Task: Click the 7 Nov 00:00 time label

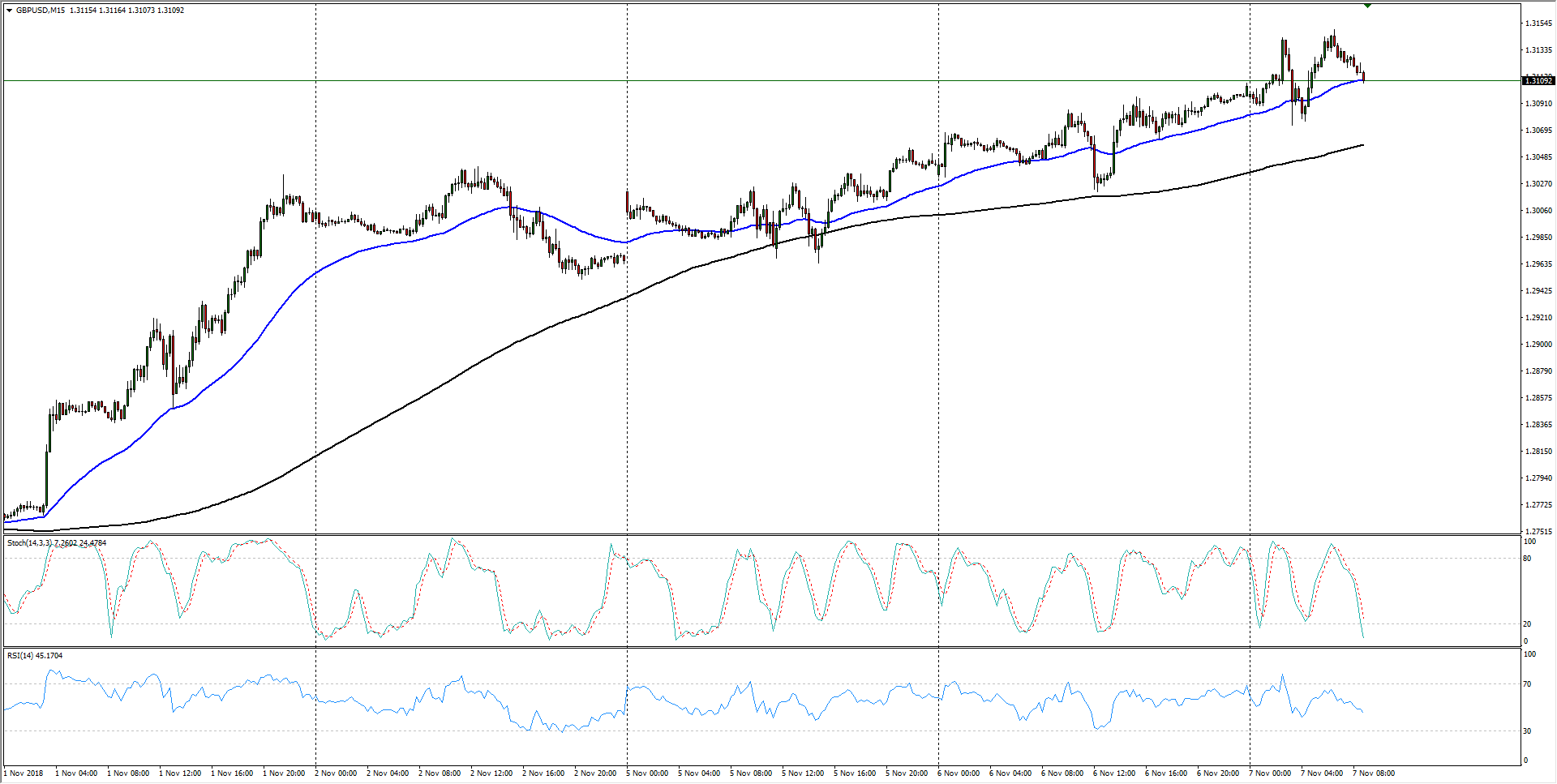Action: point(1270,773)
